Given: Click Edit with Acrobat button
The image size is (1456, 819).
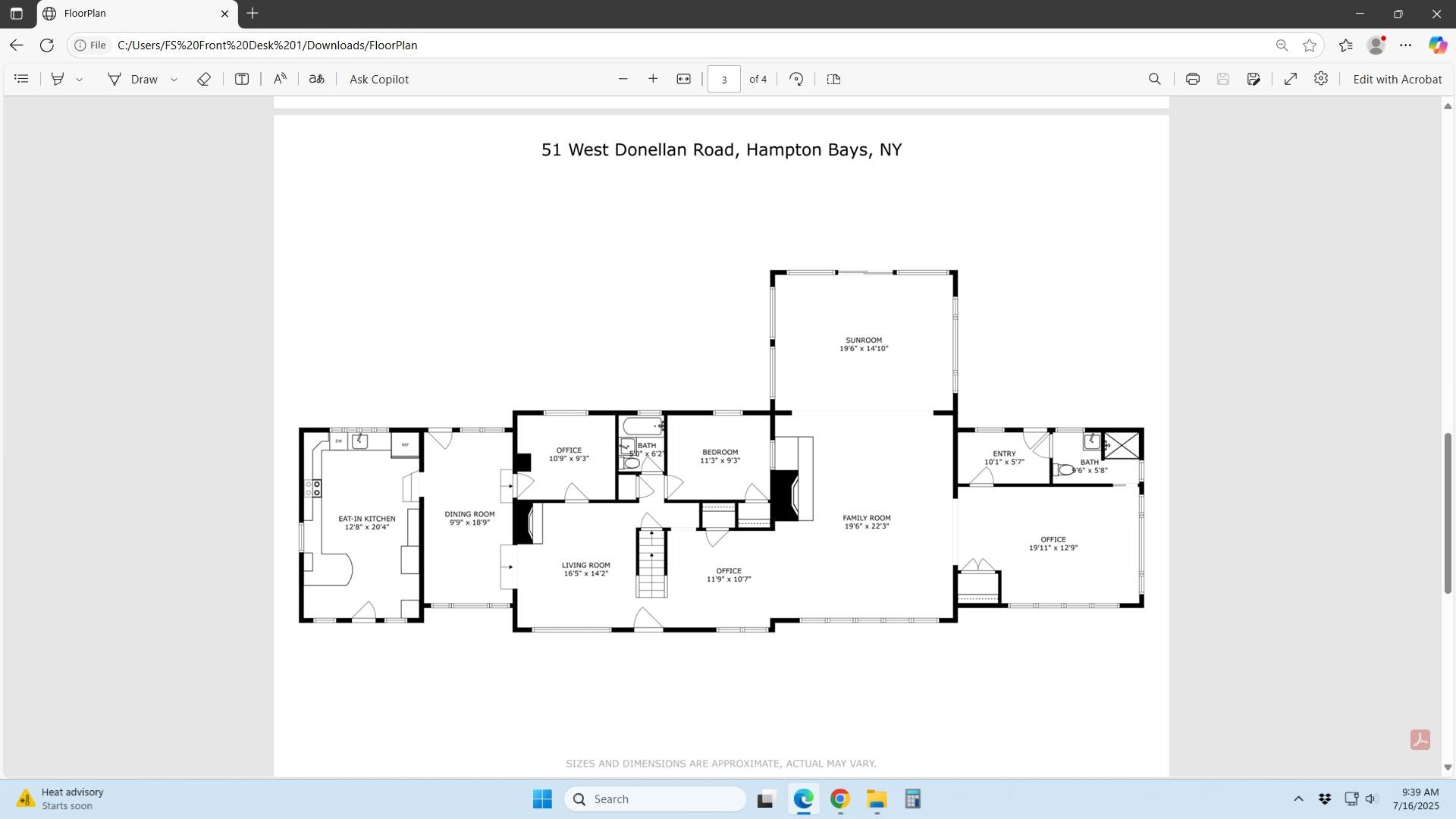Looking at the screenshot, I should pos(1397,79).
